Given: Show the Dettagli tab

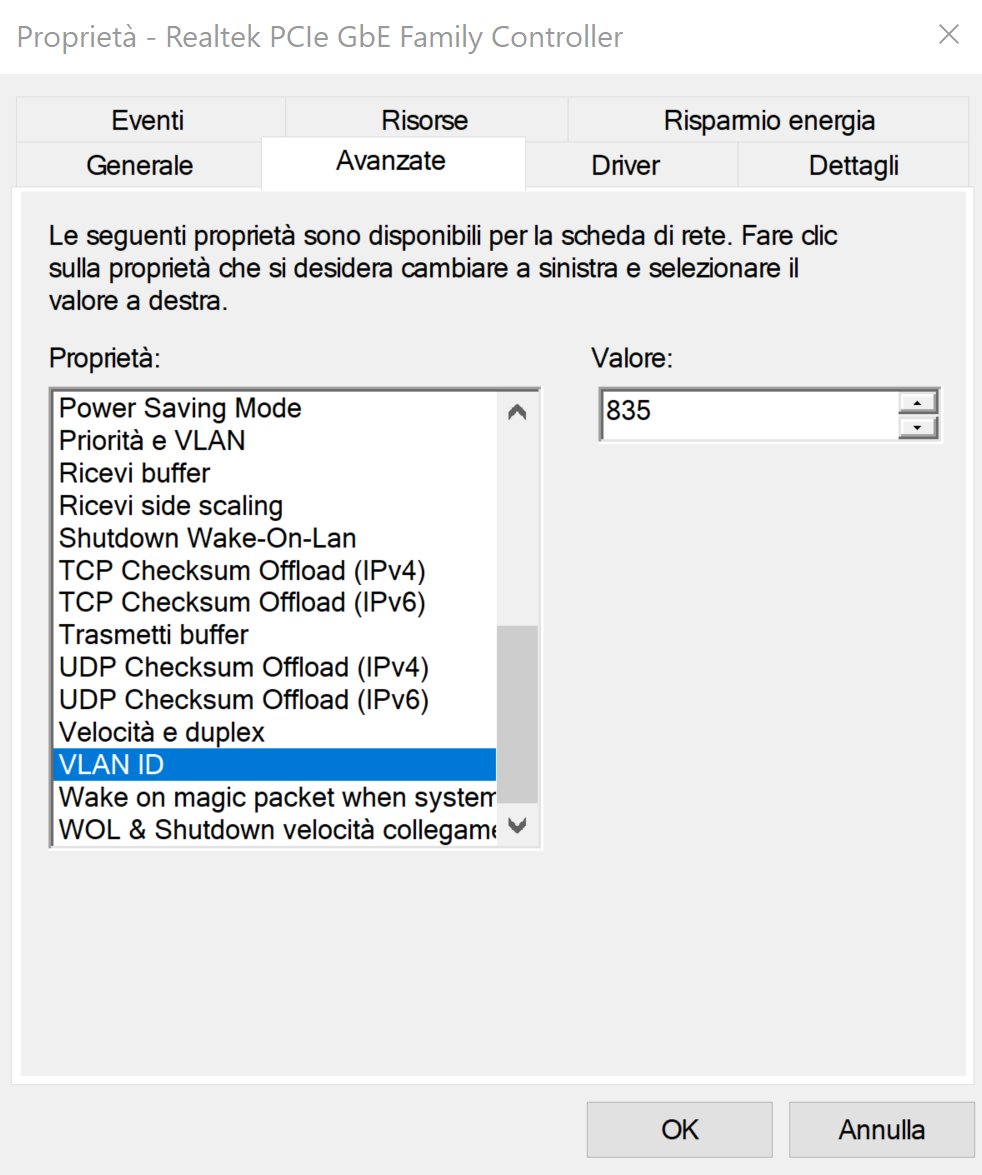Looking at the screenshot, I should coord(853,165).
